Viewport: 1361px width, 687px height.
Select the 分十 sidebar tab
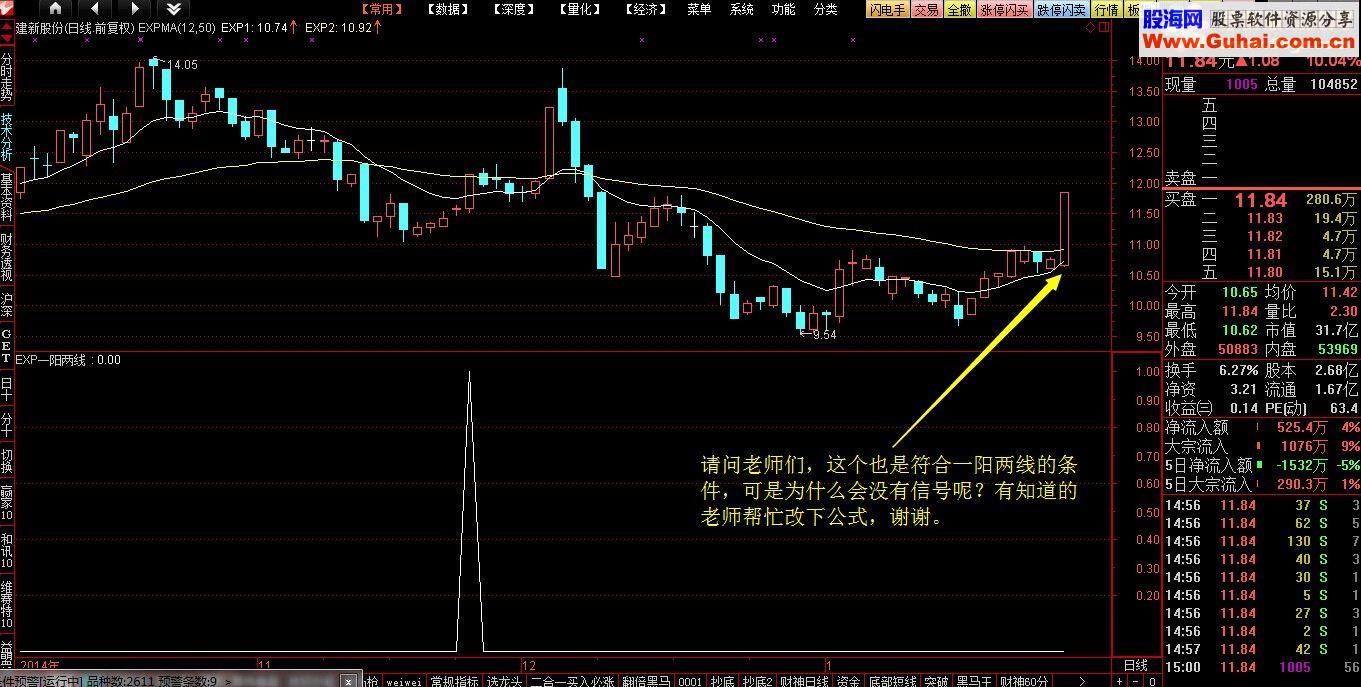[x=7, y=424]
